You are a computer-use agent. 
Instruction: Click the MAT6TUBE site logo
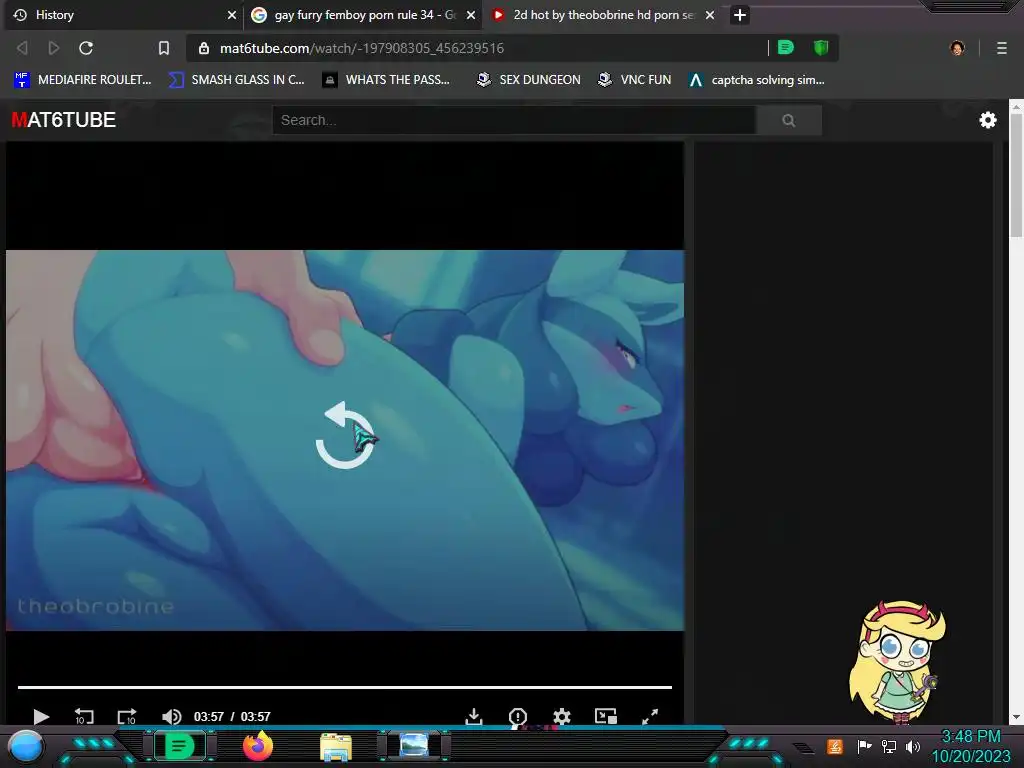(x=63, y=120)
